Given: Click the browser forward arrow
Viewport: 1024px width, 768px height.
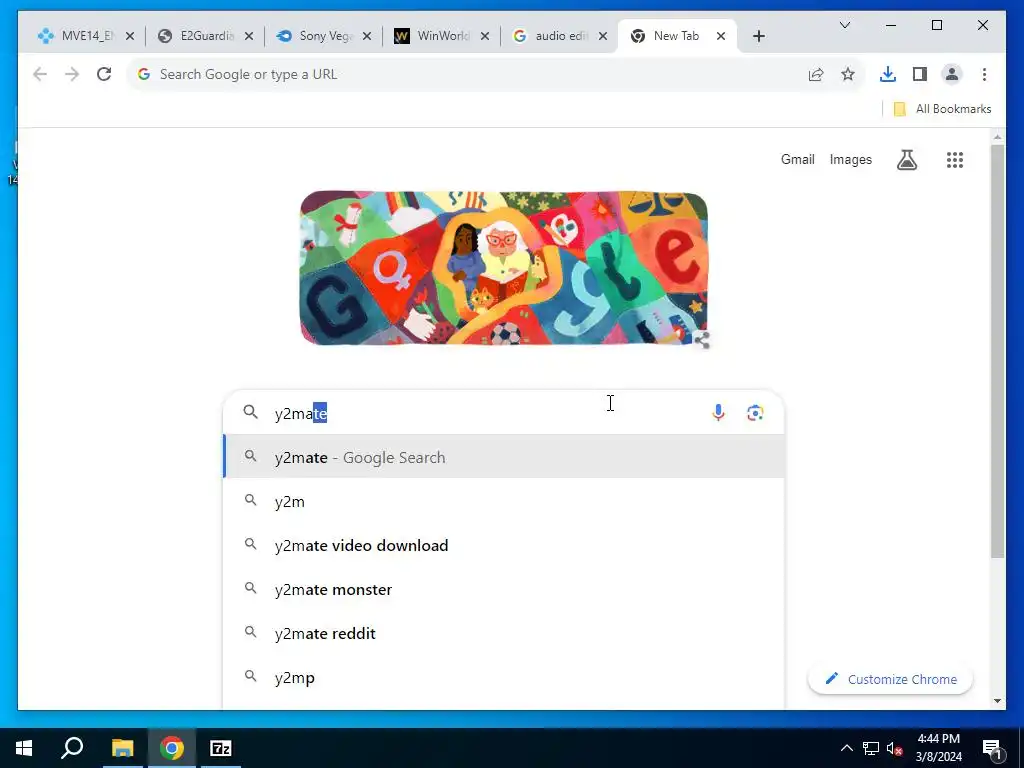Looking at the screenshot, I should [72, 74].
